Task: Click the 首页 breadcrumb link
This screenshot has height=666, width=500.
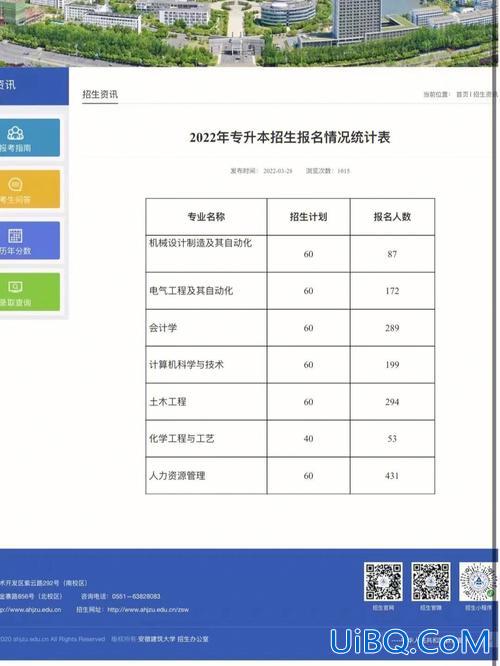Action: pyautogui.click(x=462, y=94)
